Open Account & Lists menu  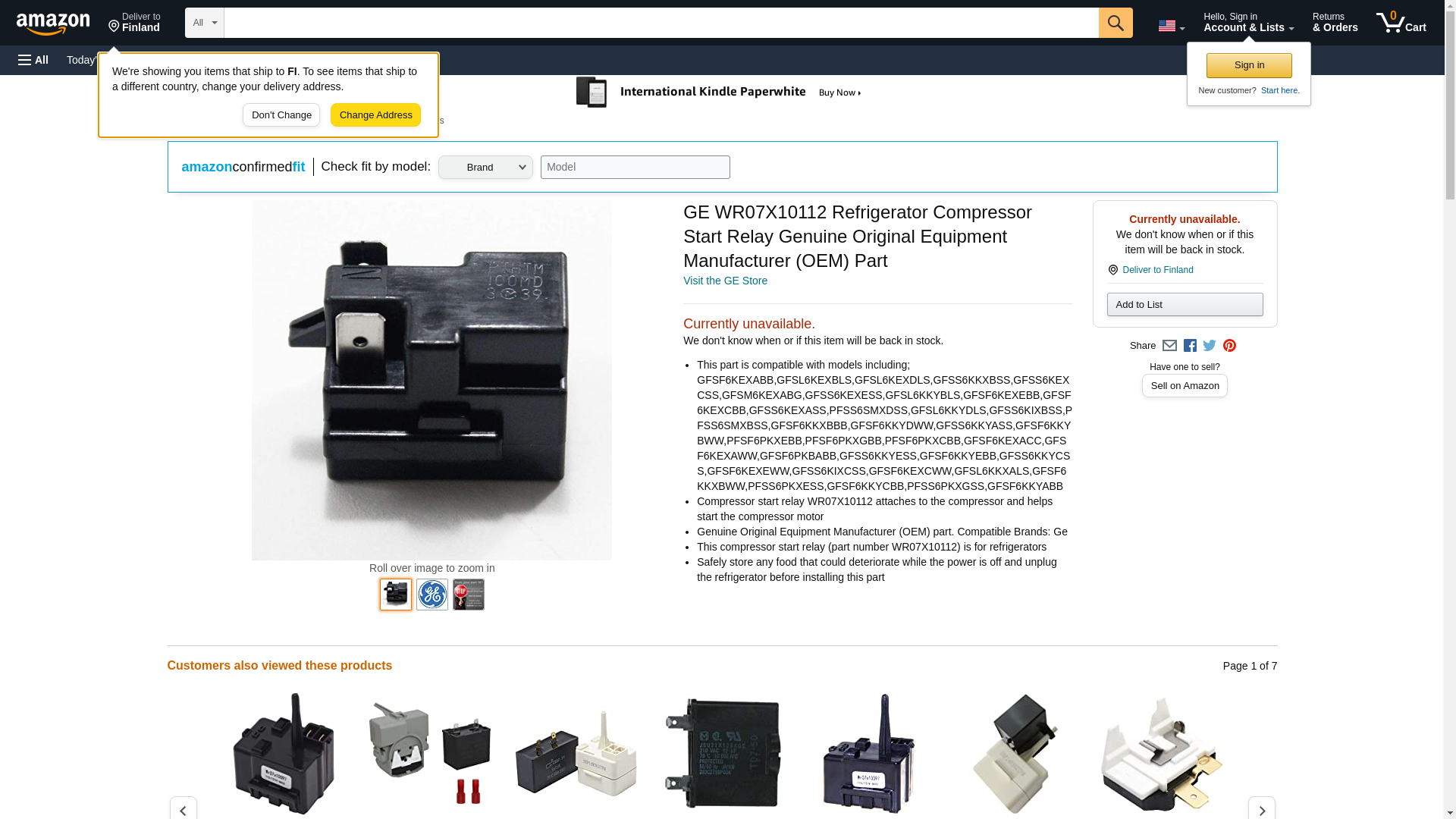pyautogui.click(x=1247, y=23)
